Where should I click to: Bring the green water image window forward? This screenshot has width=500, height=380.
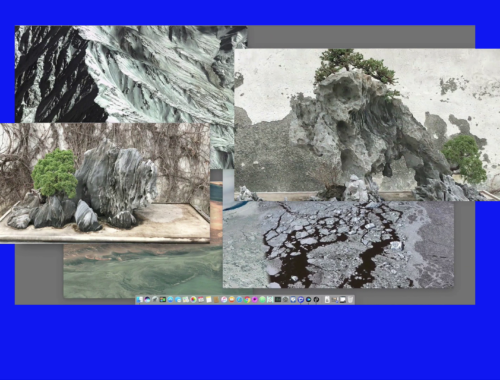click(x=143, y=270)
